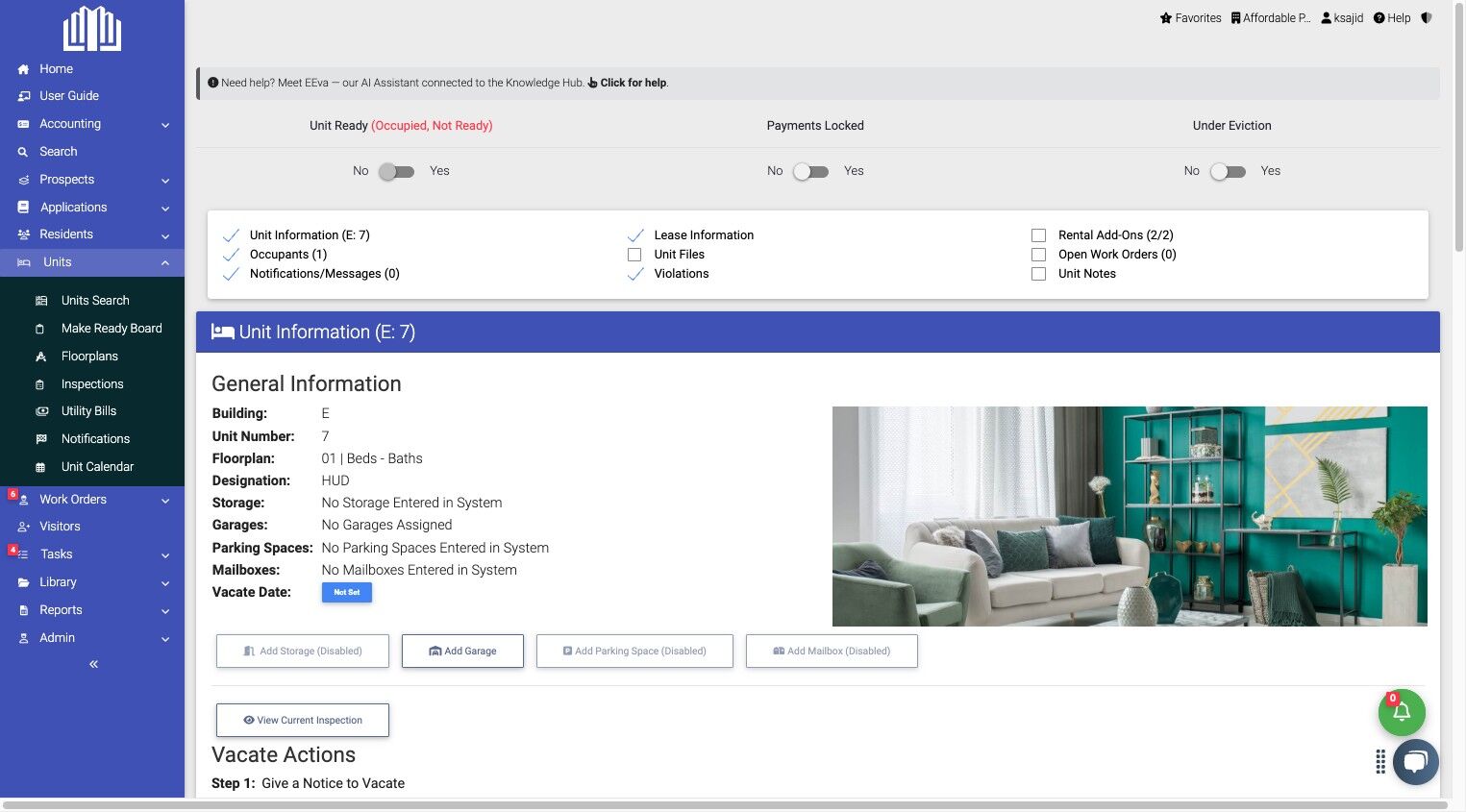Open the Help menu
This screenshot has height=812, width=1466.
1392,18
